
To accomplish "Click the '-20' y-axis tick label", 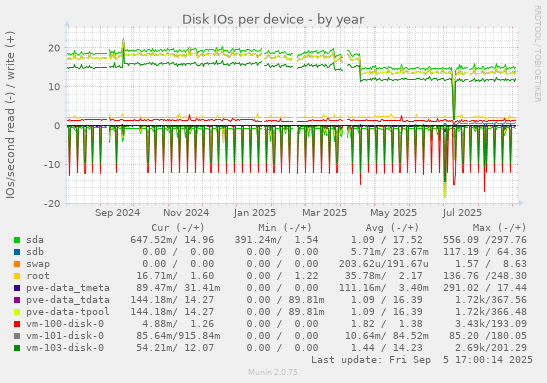I will click(52, 203).
